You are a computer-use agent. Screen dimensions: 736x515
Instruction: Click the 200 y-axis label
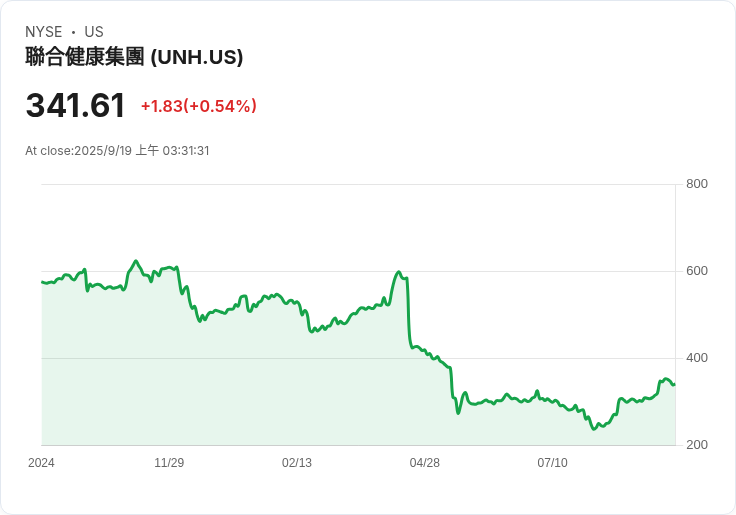(x=697, y=445)
